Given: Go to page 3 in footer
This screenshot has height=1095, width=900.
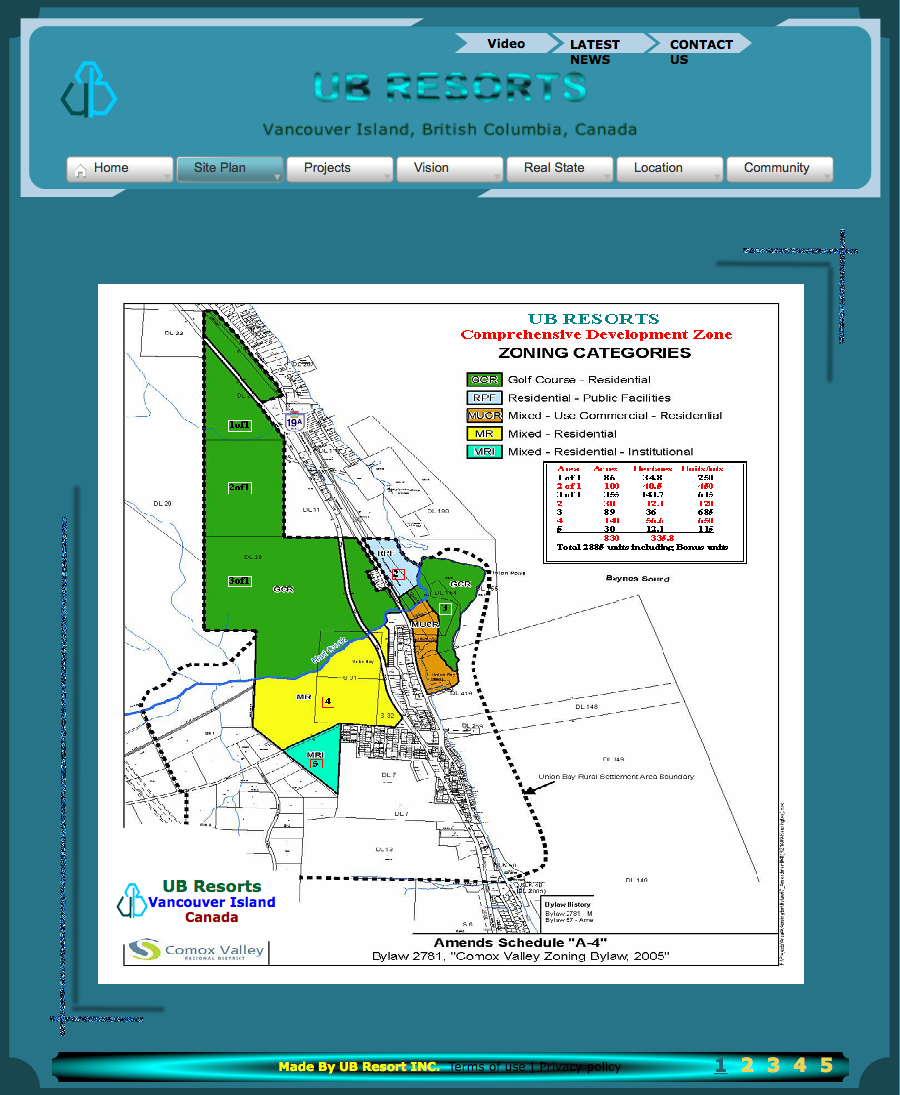Looking at the screenshot, I should click(773, 1065).
